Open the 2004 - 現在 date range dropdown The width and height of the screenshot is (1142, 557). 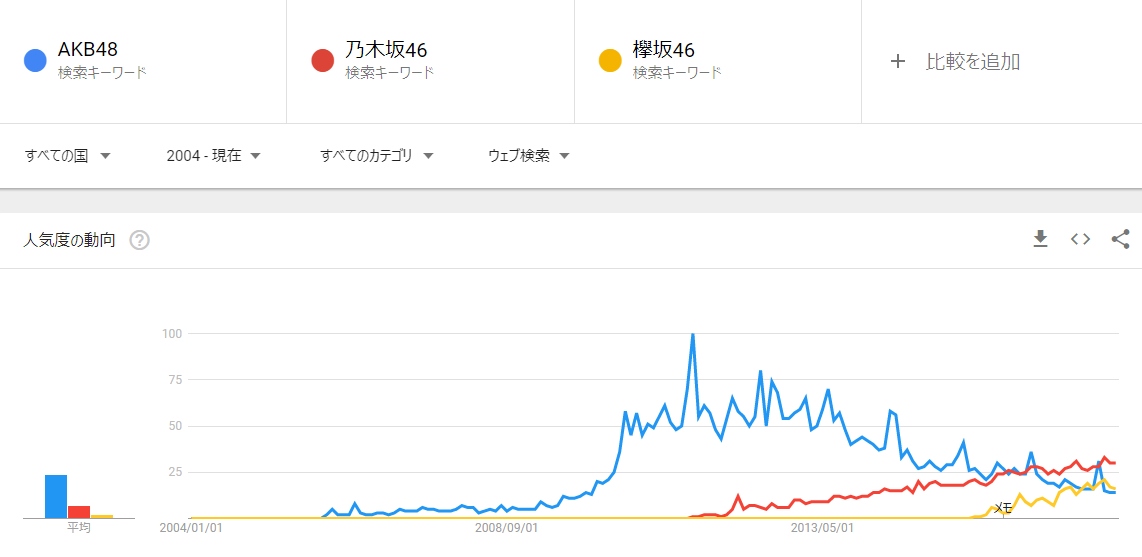point(213,155)
